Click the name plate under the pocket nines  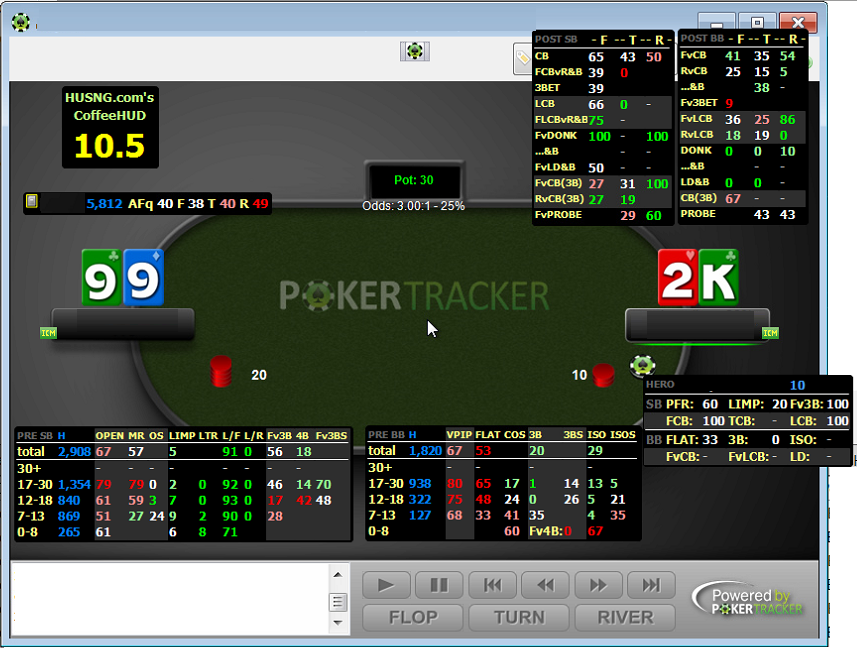point(123,323)
